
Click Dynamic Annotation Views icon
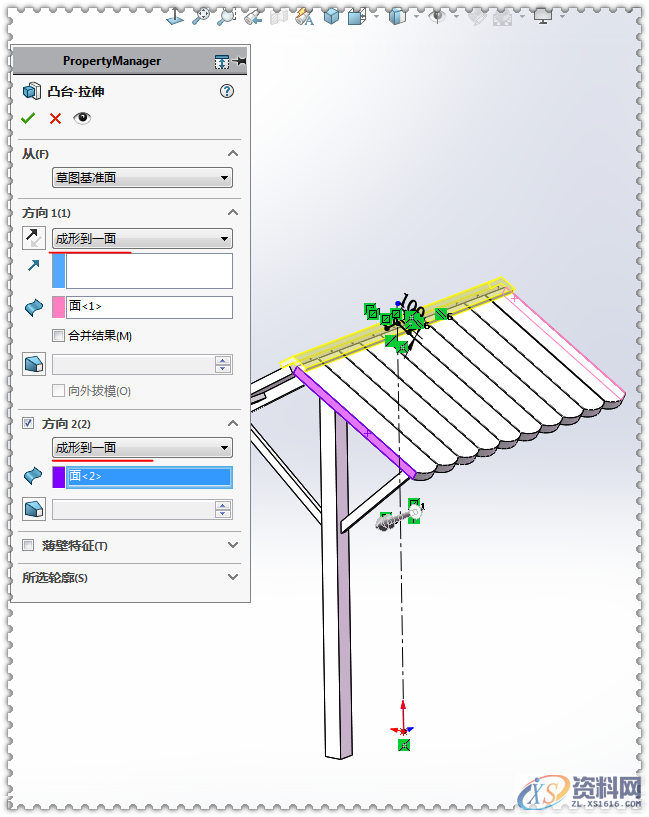(304, 18)
